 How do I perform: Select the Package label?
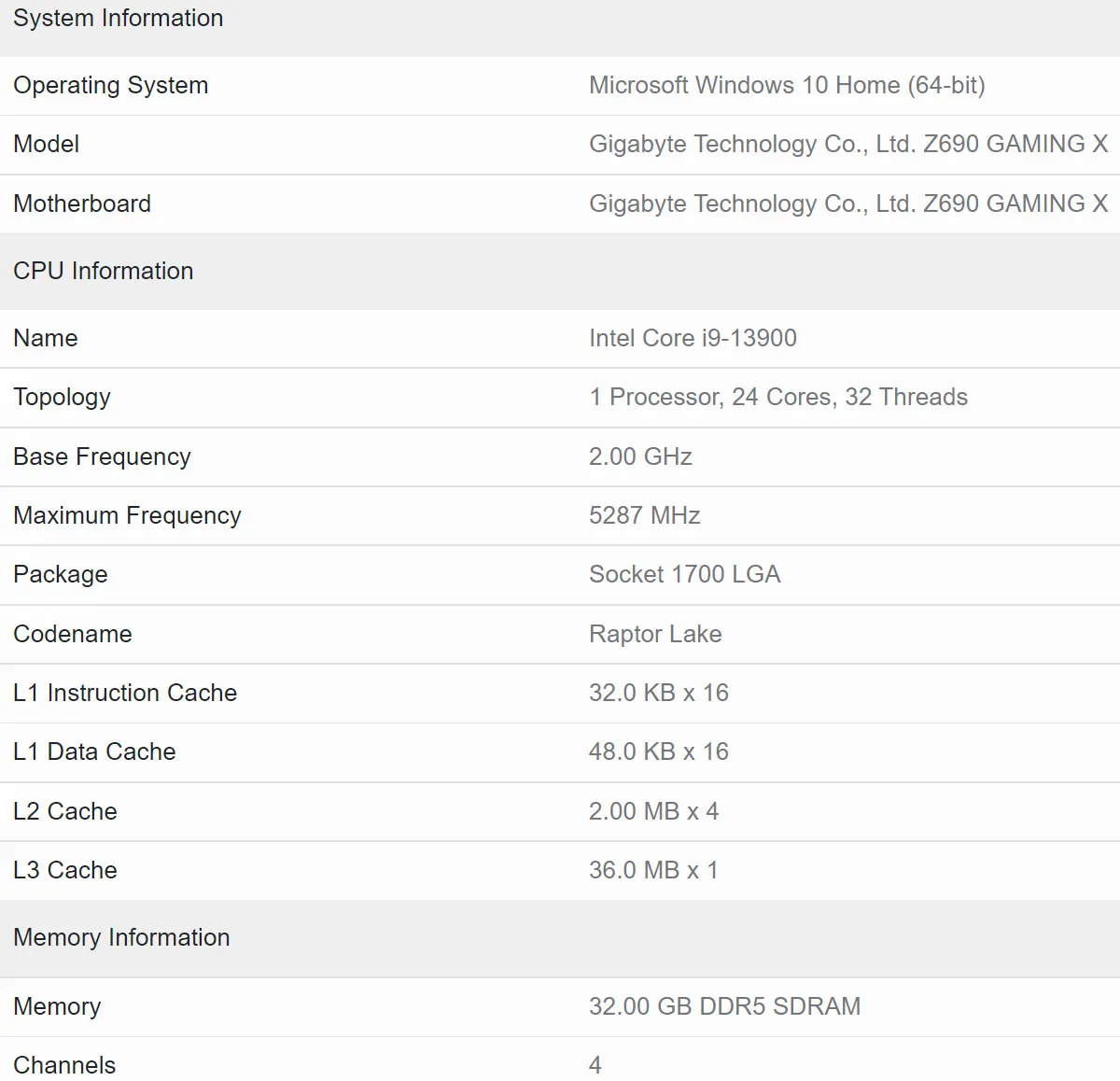pyautogui.click(x=61, y=575)
